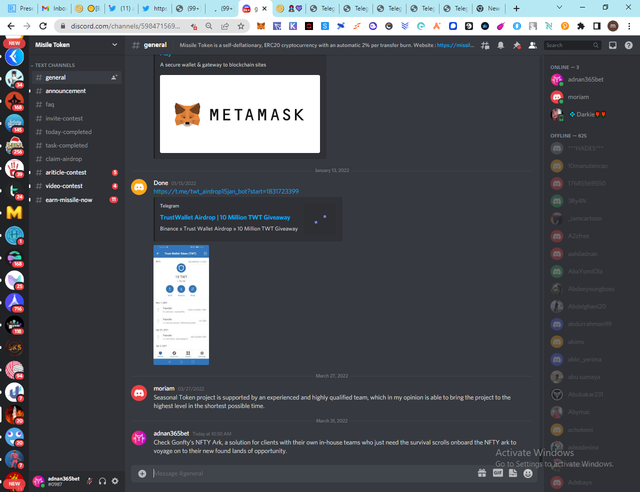The image size is (640, 492).
Task: Click the Message #general input box
Action: tap(312, 474)
